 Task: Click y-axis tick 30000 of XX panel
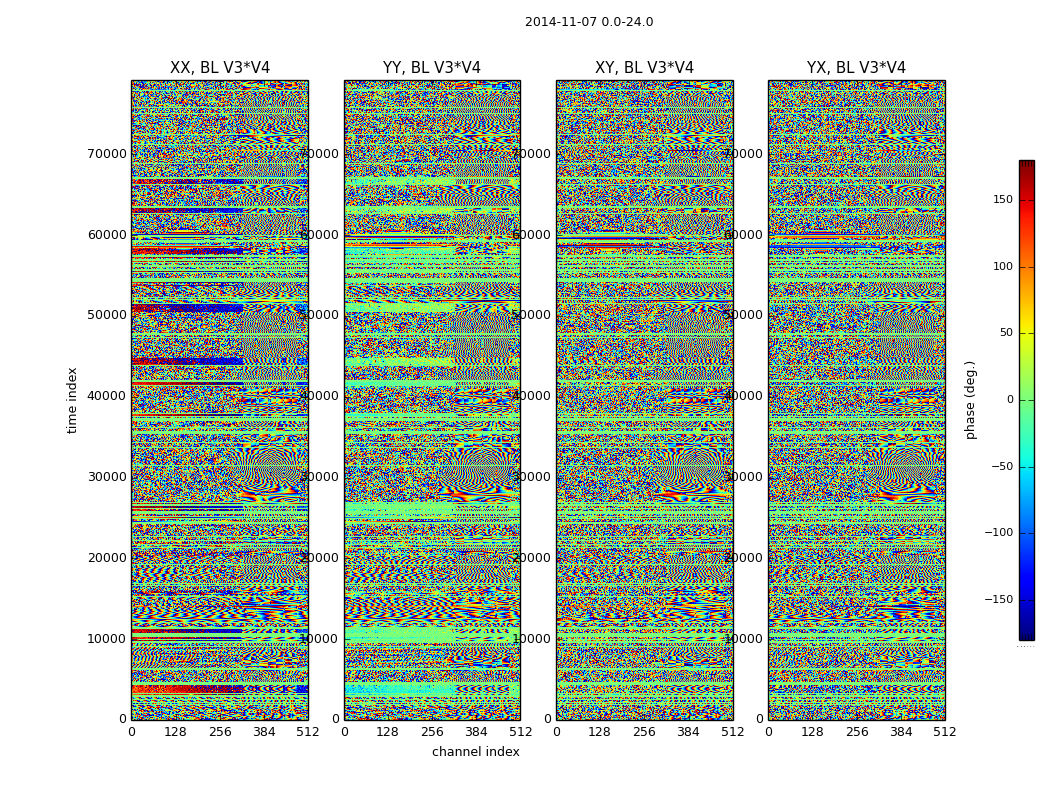[106, 477]
